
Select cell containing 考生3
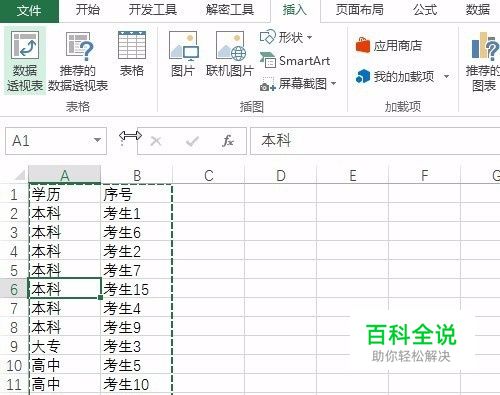pyautogui.click(x=137, y=346)
